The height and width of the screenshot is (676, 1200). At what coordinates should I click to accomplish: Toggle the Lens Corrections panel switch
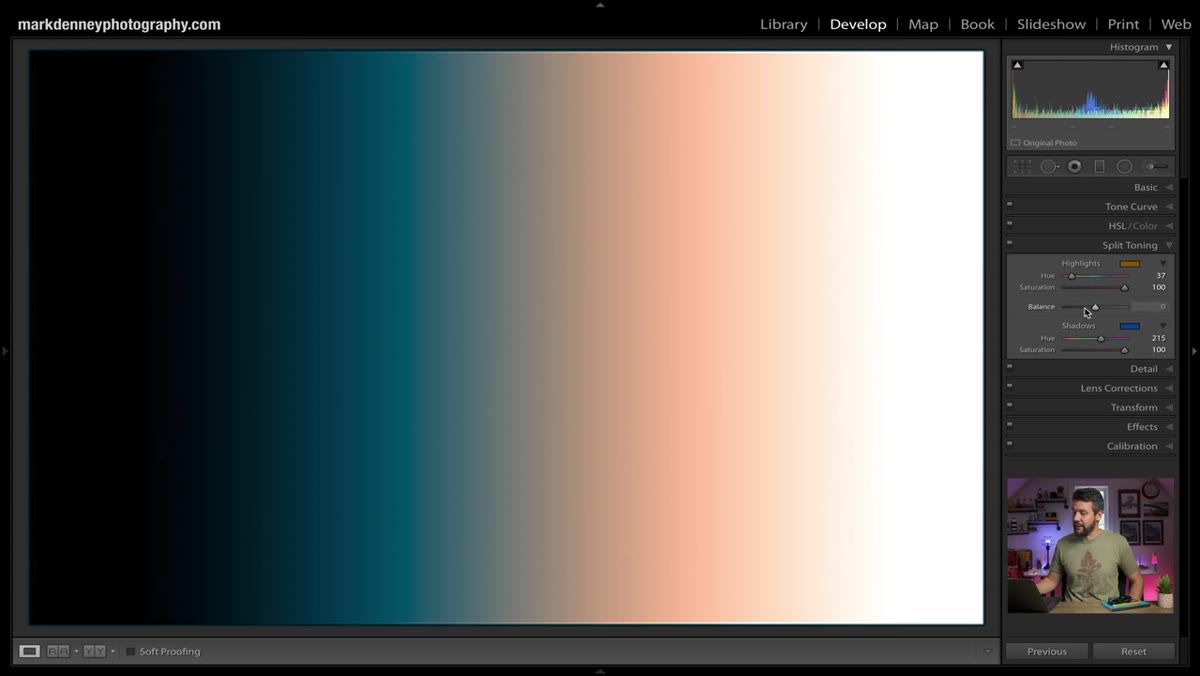1010,385
